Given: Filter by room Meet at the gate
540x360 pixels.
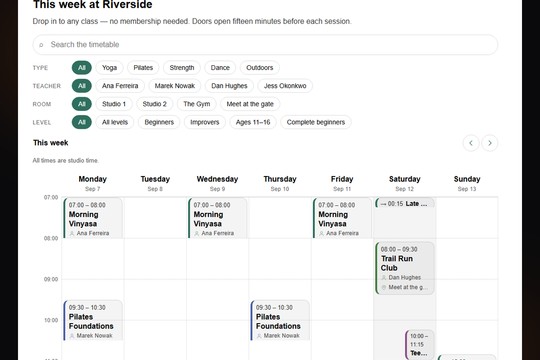Looking at the screenshot, I should point(250,104).
